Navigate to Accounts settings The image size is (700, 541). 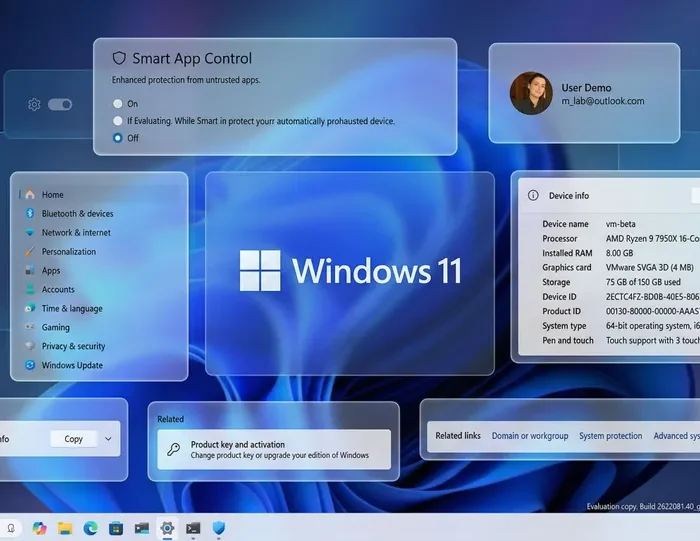[58, 289]
